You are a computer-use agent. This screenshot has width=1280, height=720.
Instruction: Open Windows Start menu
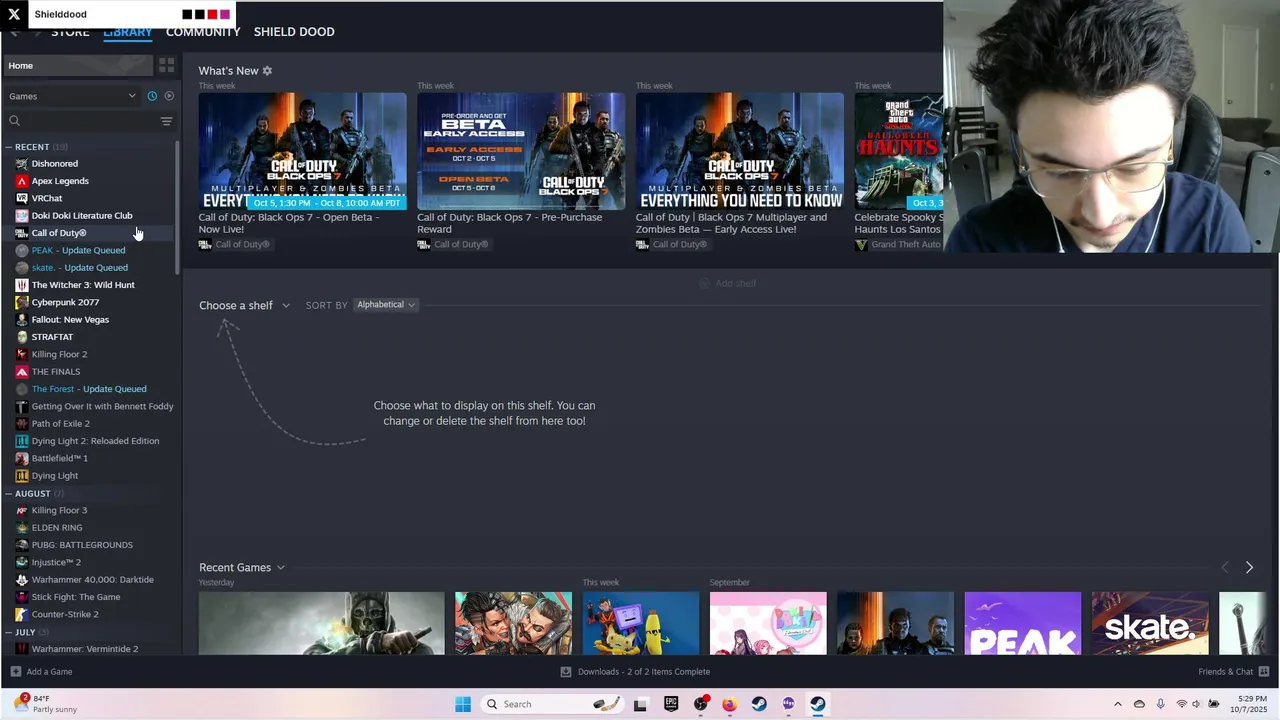(463, 704)
